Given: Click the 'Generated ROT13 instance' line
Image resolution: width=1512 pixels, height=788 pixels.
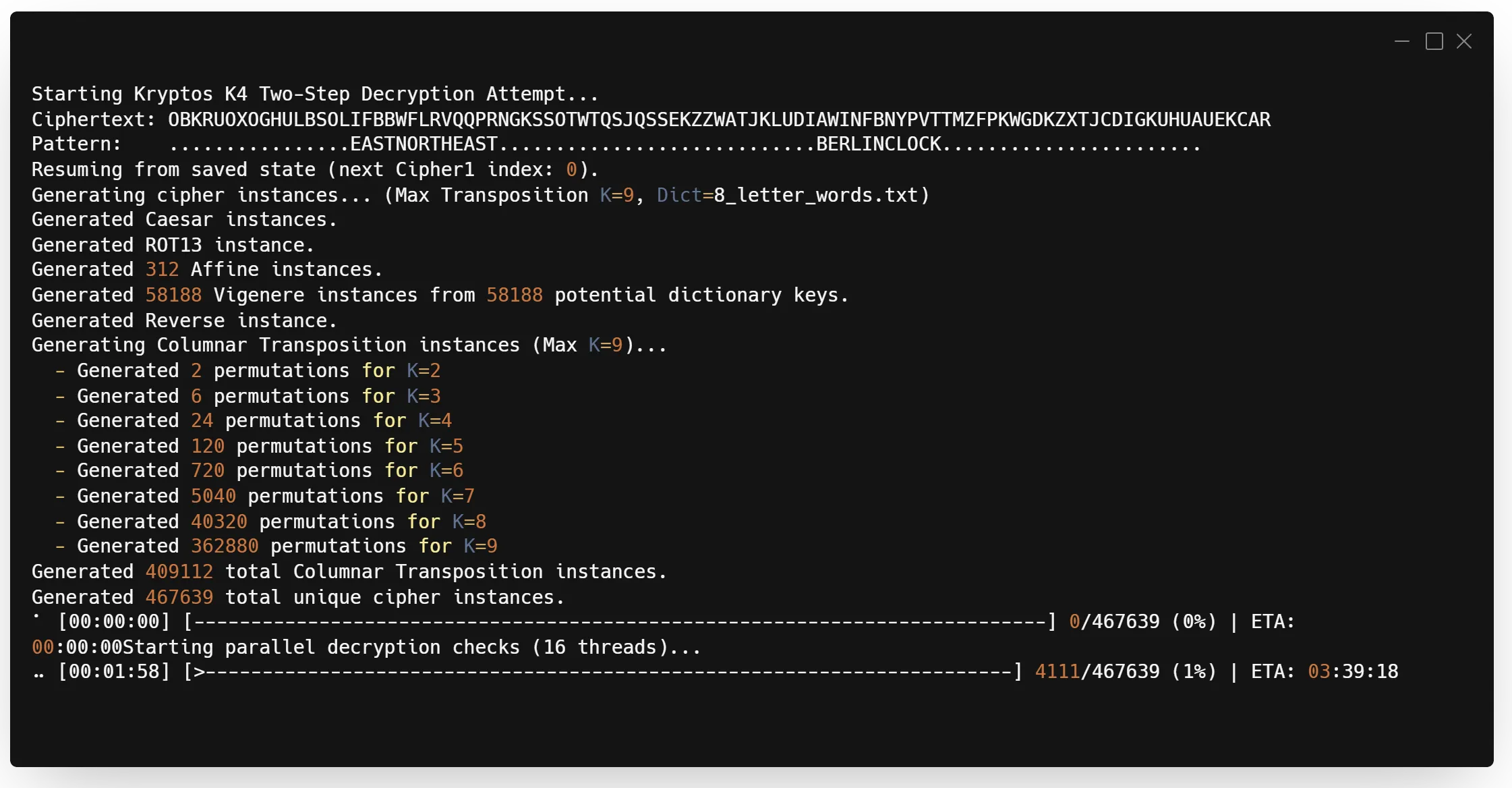Looking at the screenshot, I should (173, 245).
